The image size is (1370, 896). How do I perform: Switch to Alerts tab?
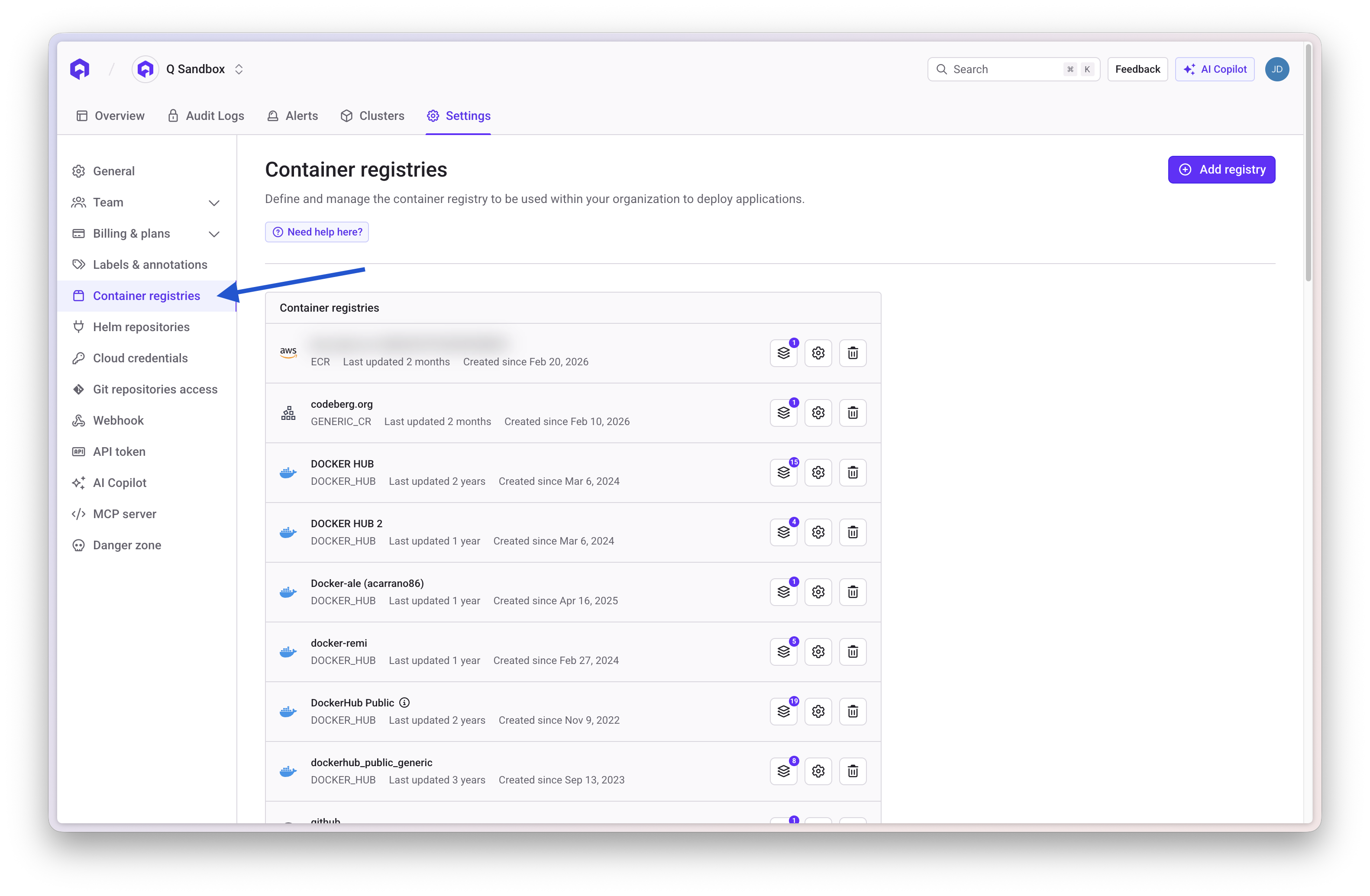pos(292,116)
